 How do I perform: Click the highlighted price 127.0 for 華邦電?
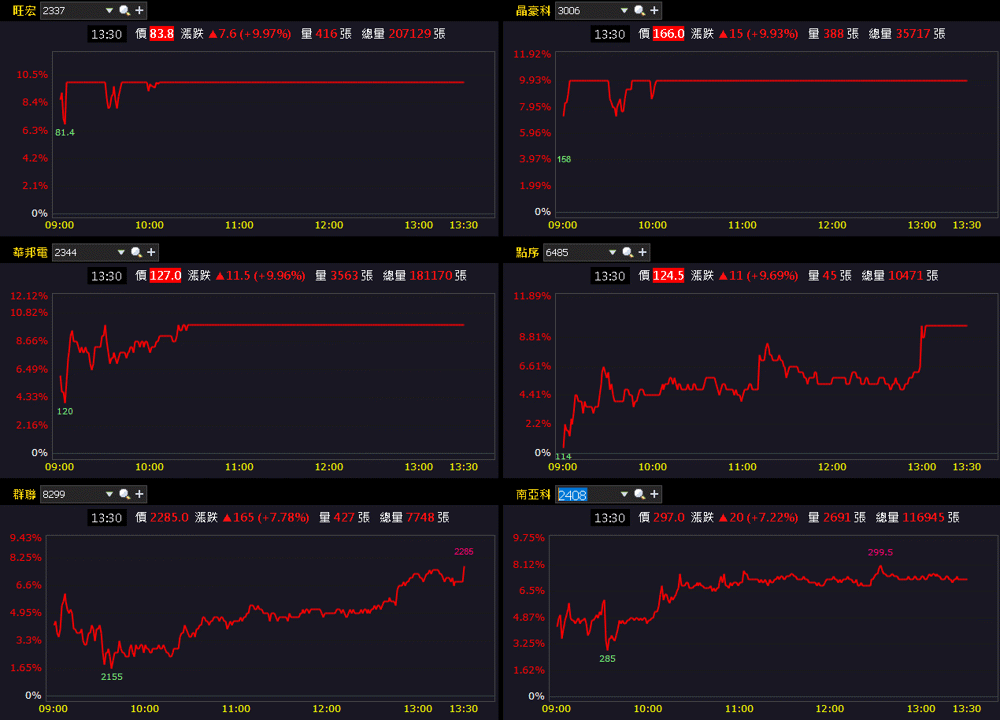[x=165, y=276]
